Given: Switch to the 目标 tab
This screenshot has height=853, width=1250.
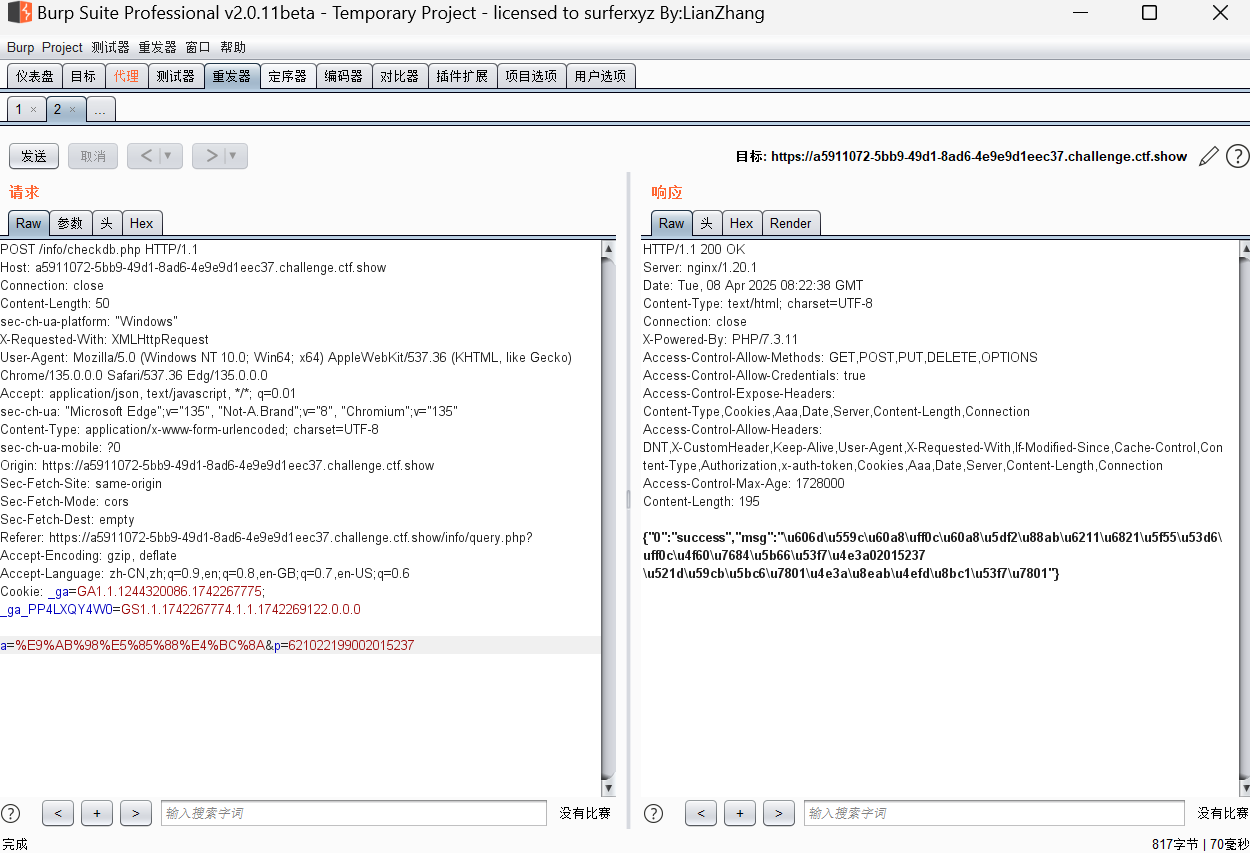Looking at the screenshot, I should tap(83, 76).
